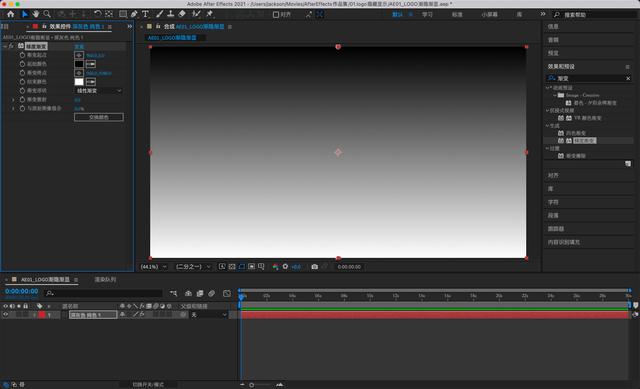Click the Reset link of Gradient Ramp effect
The image size is (640, 389).
coord(79,47)
